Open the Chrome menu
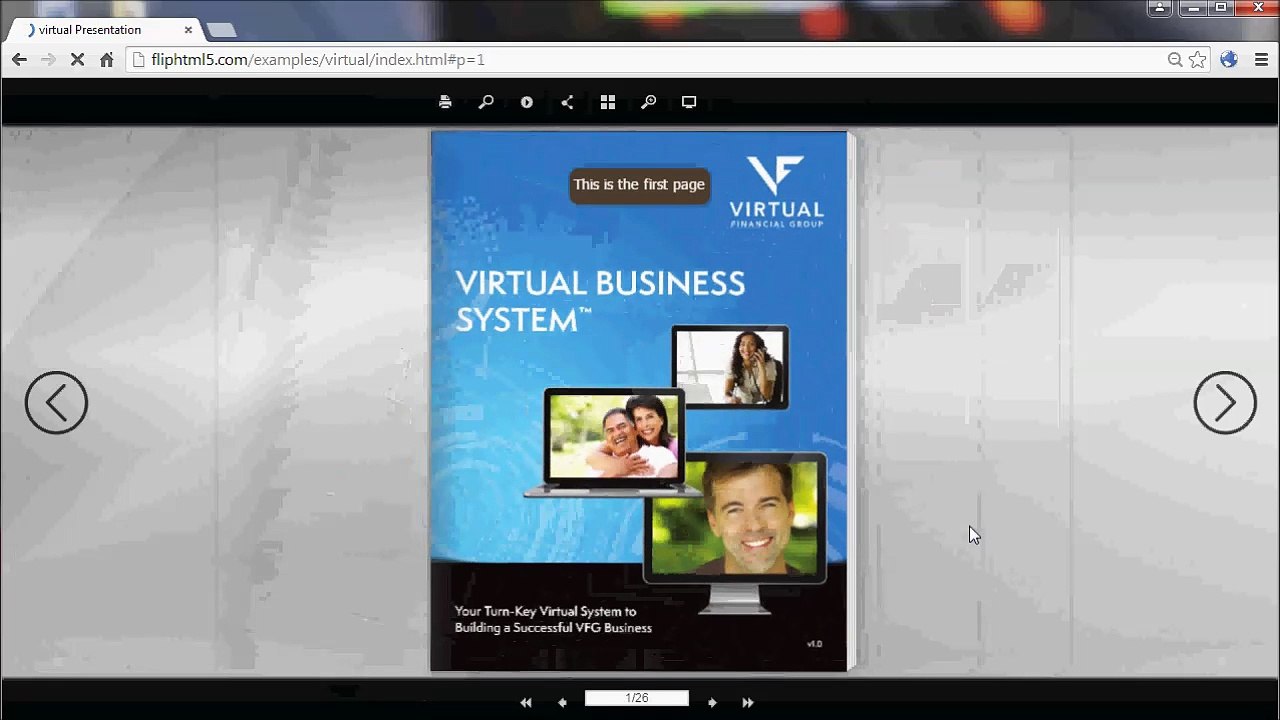 click(x=1261, y=60)
